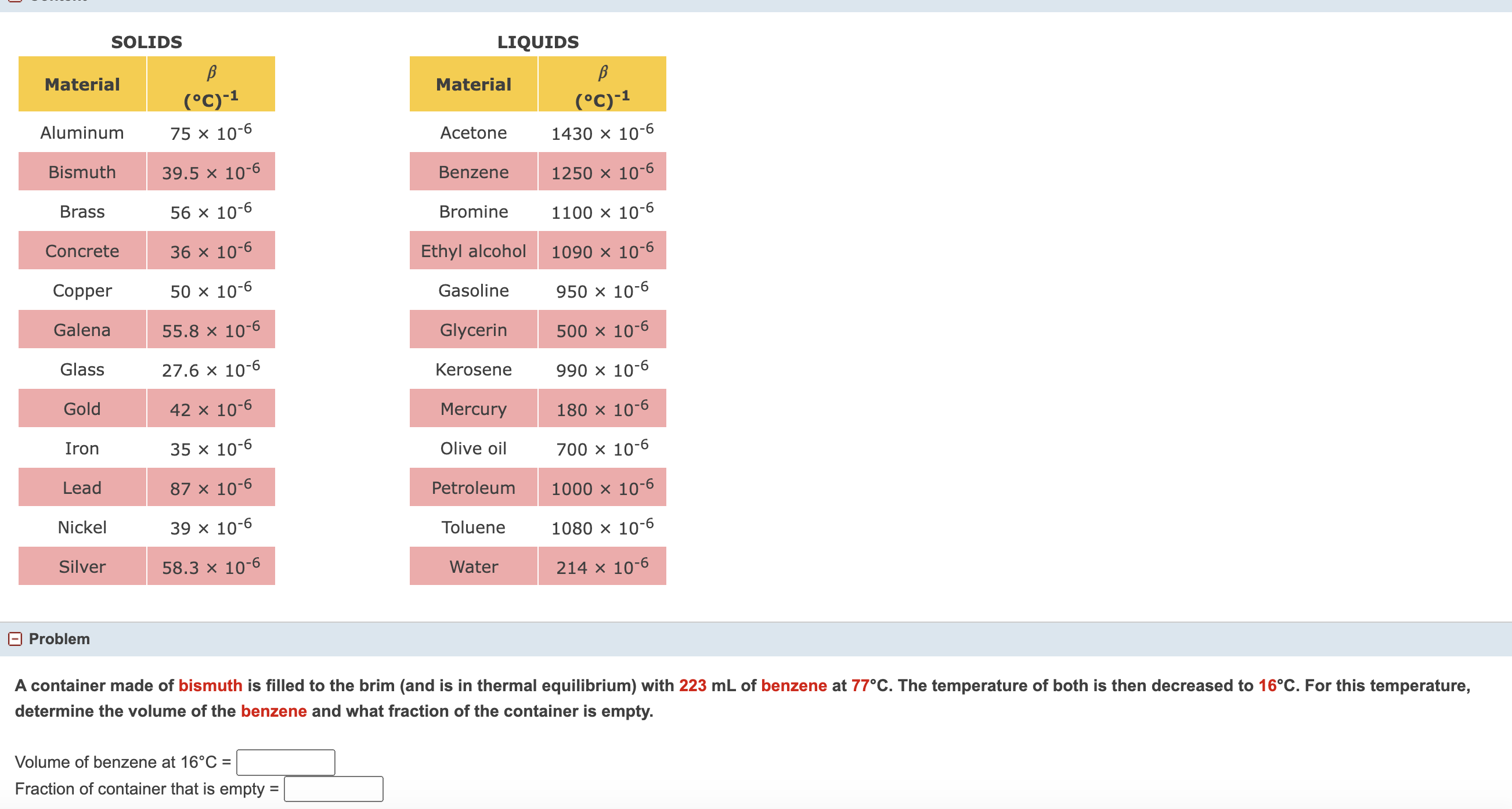Click the Aluminum cell in Solids table
Screen dimensions: 1512x809
click(82, 133)
